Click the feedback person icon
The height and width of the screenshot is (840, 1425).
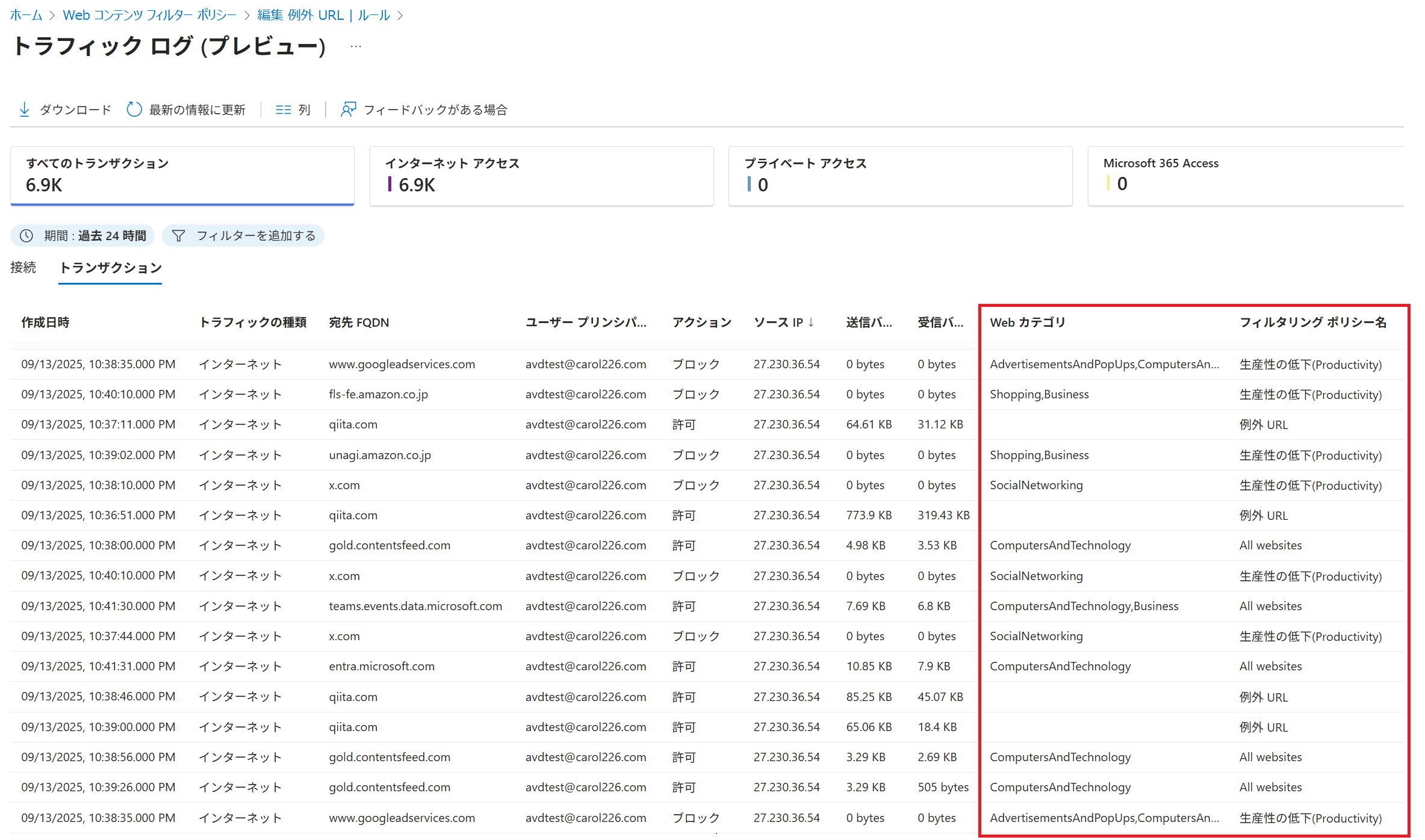click(x=348, y=110)
